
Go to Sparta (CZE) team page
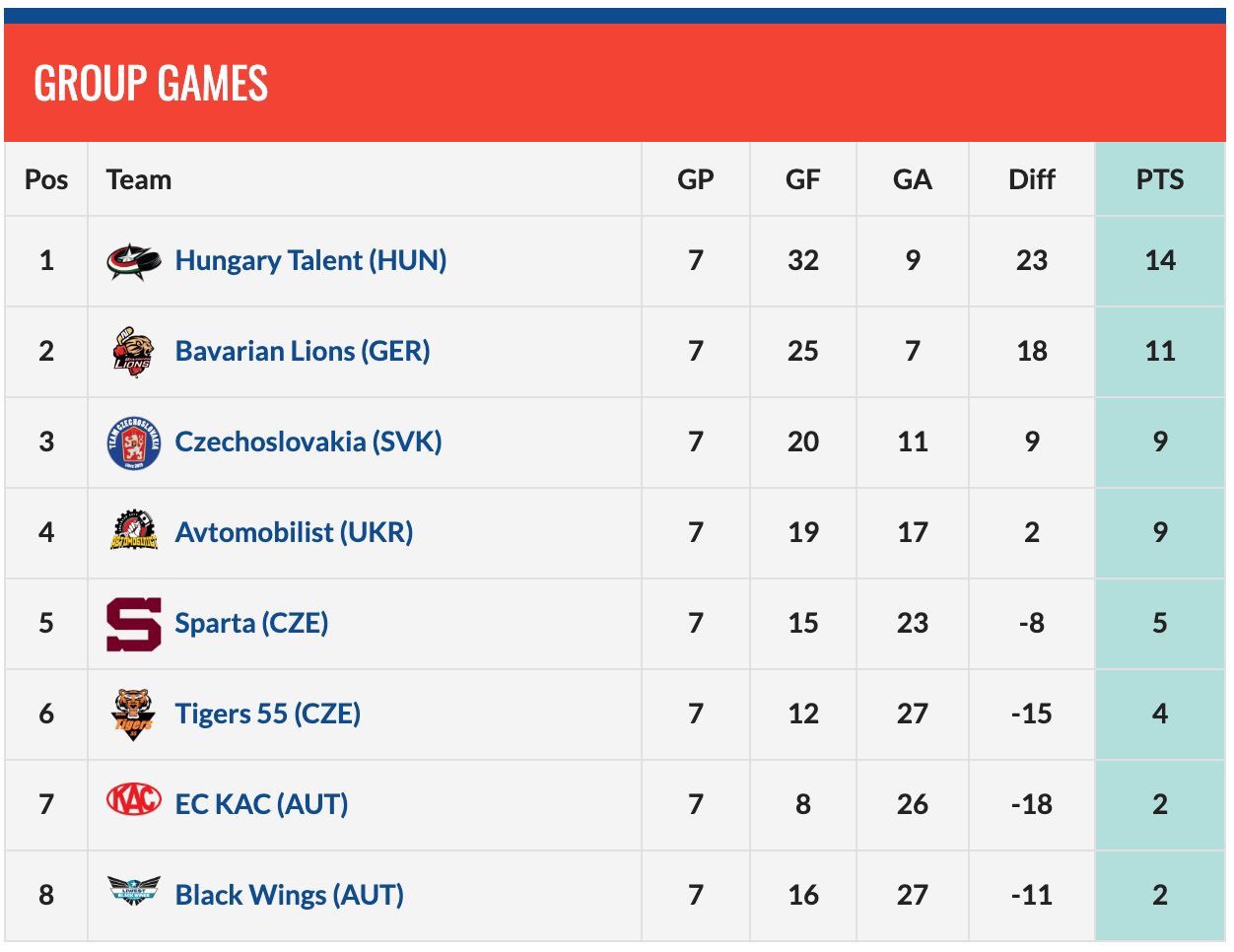coord(251,624)
